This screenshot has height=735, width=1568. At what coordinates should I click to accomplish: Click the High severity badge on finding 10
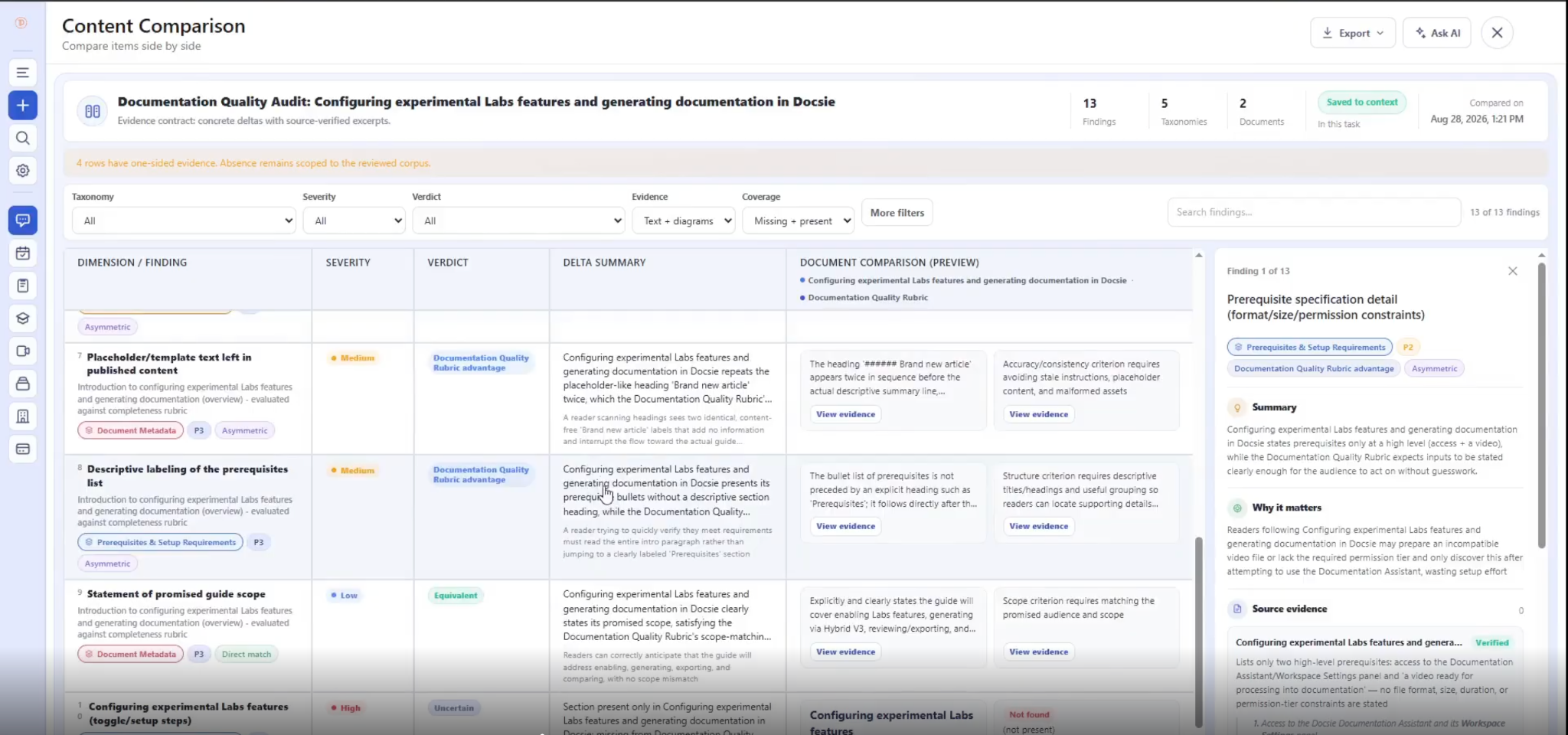pos(345,708)
